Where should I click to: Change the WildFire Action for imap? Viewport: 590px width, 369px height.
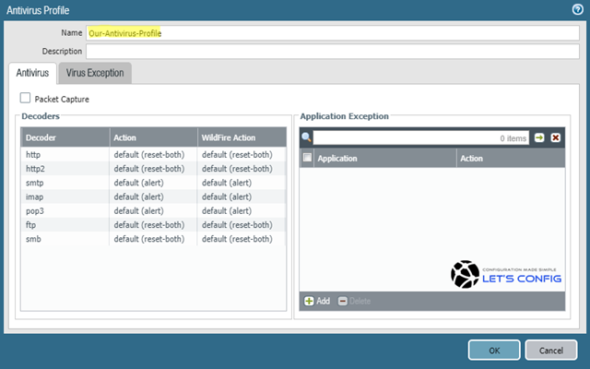tap(242, 197)
